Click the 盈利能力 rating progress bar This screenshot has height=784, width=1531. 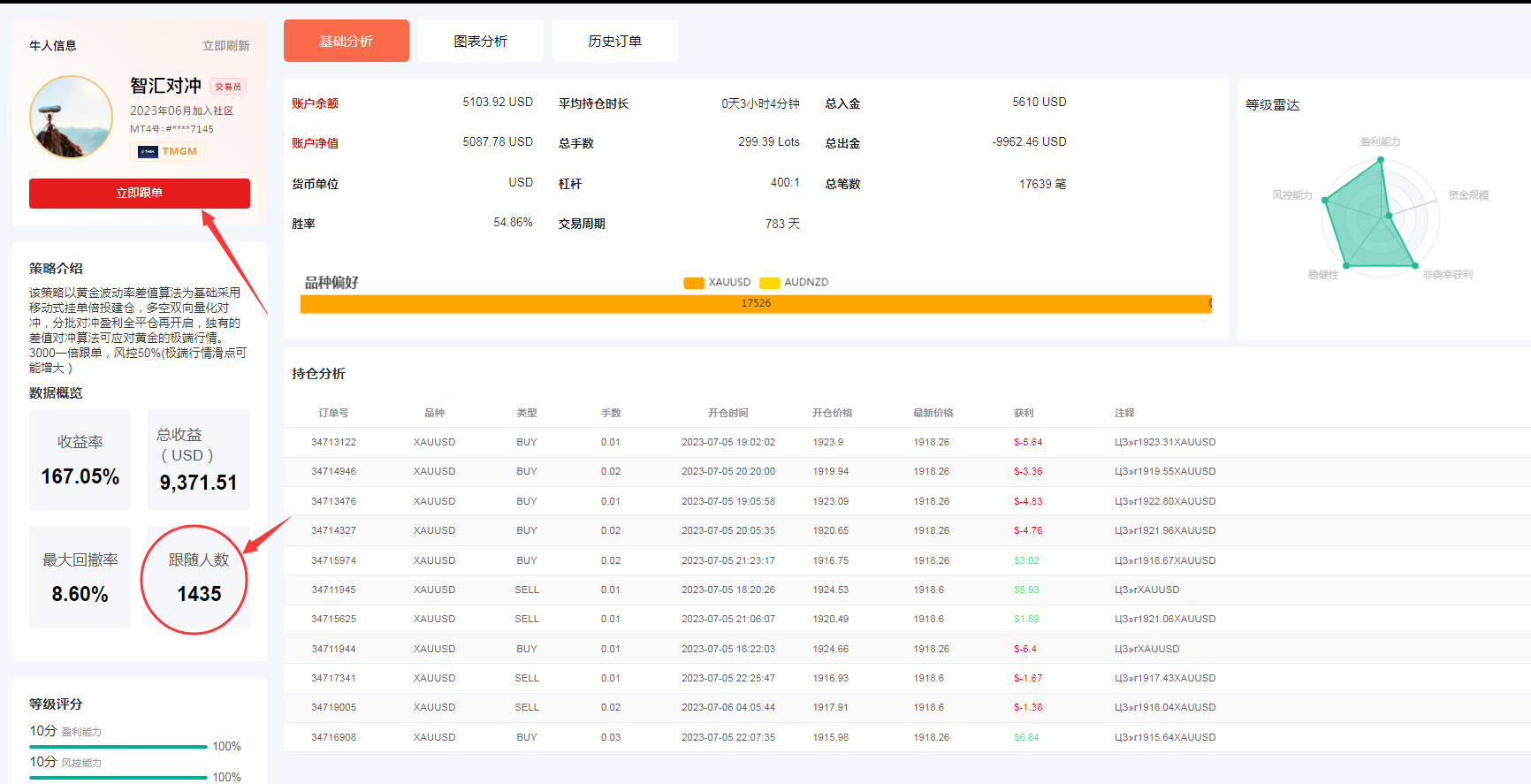tap(118, 747)
